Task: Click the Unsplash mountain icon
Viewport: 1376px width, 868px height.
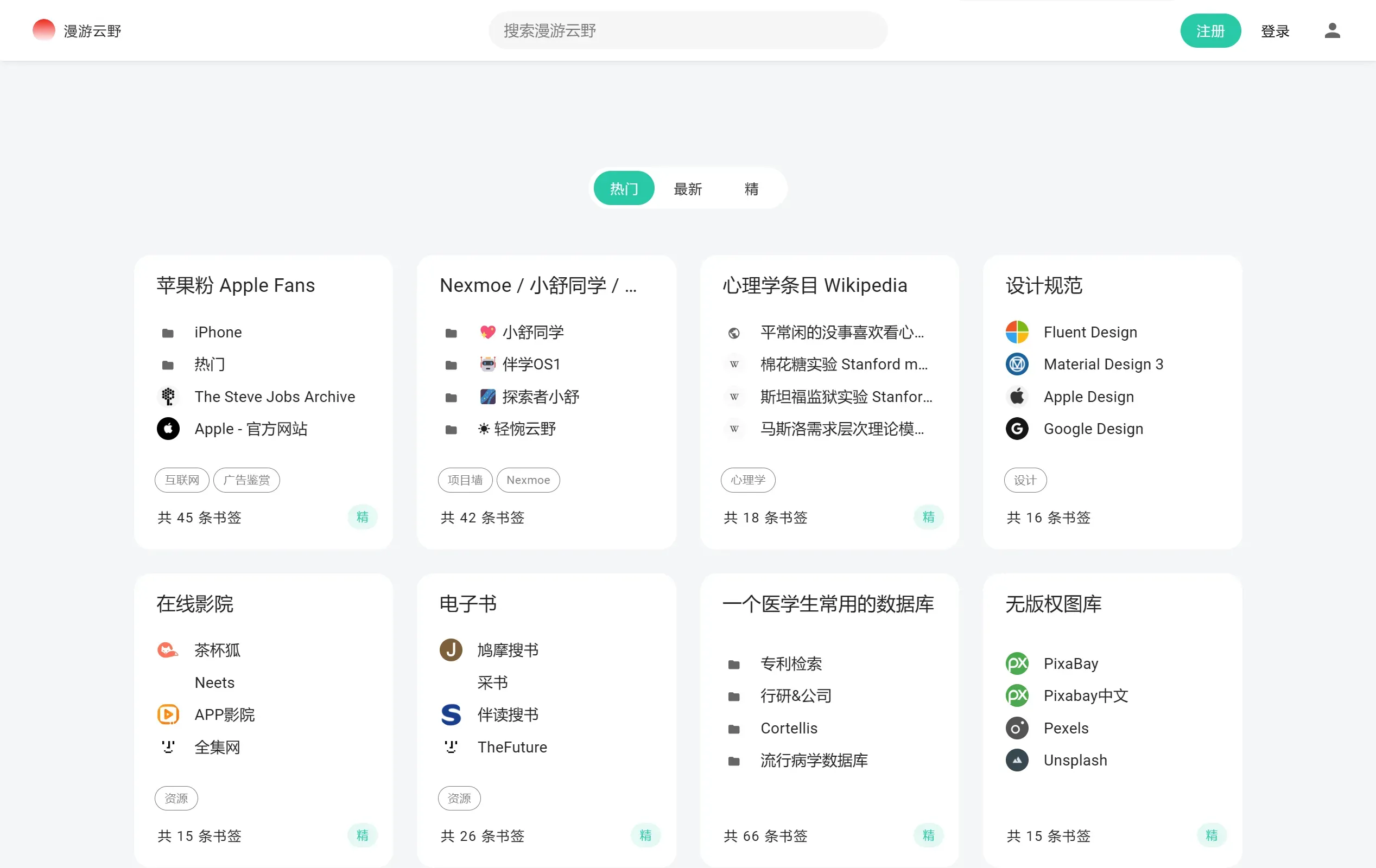Action: pos(1017,760)
